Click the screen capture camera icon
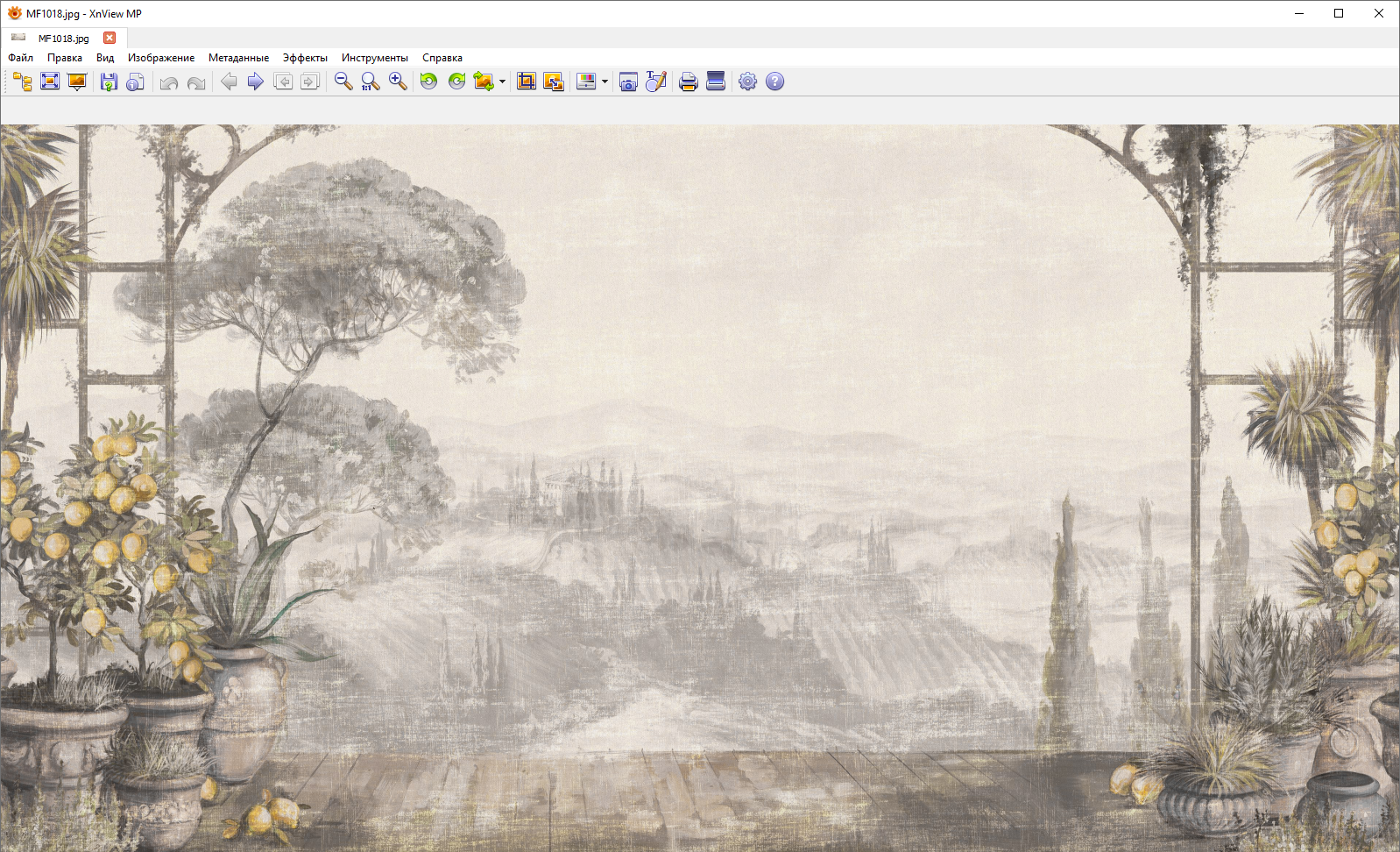The image size is (1400, 852). coord(628,82)
